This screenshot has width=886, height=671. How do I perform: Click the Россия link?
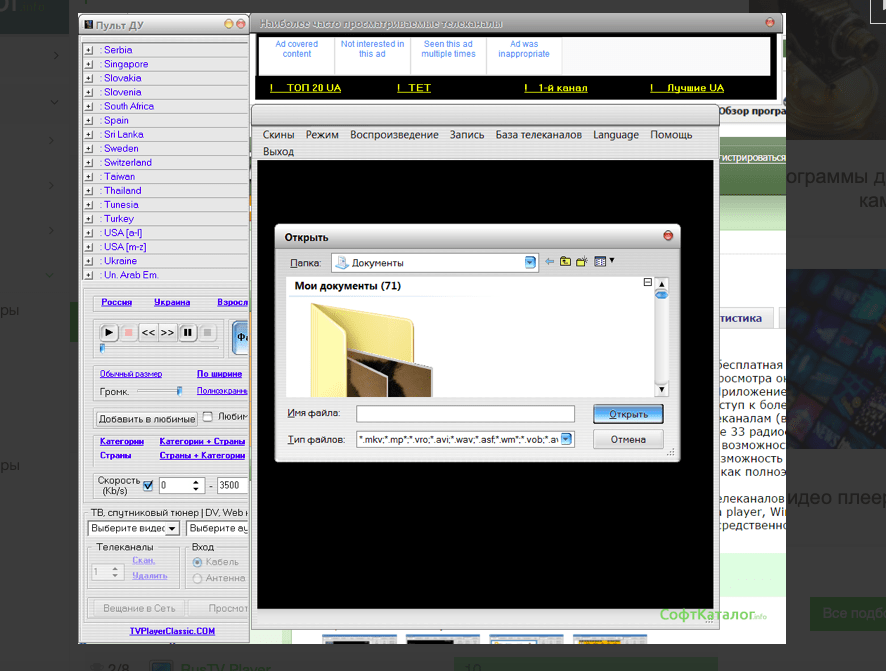click(x=116, y=302)
